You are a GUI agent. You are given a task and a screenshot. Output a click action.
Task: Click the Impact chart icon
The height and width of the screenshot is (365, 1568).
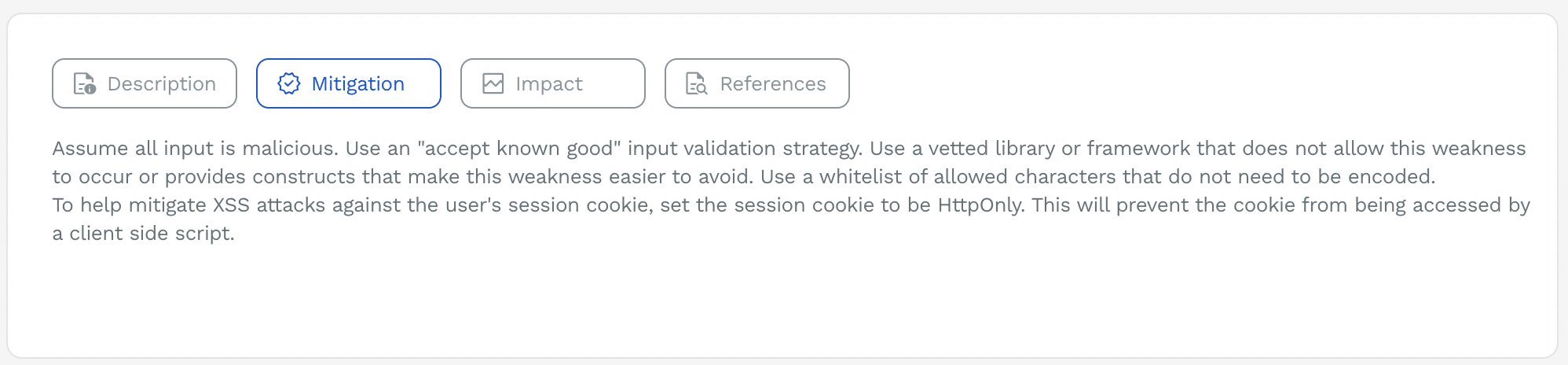point(493,83)
